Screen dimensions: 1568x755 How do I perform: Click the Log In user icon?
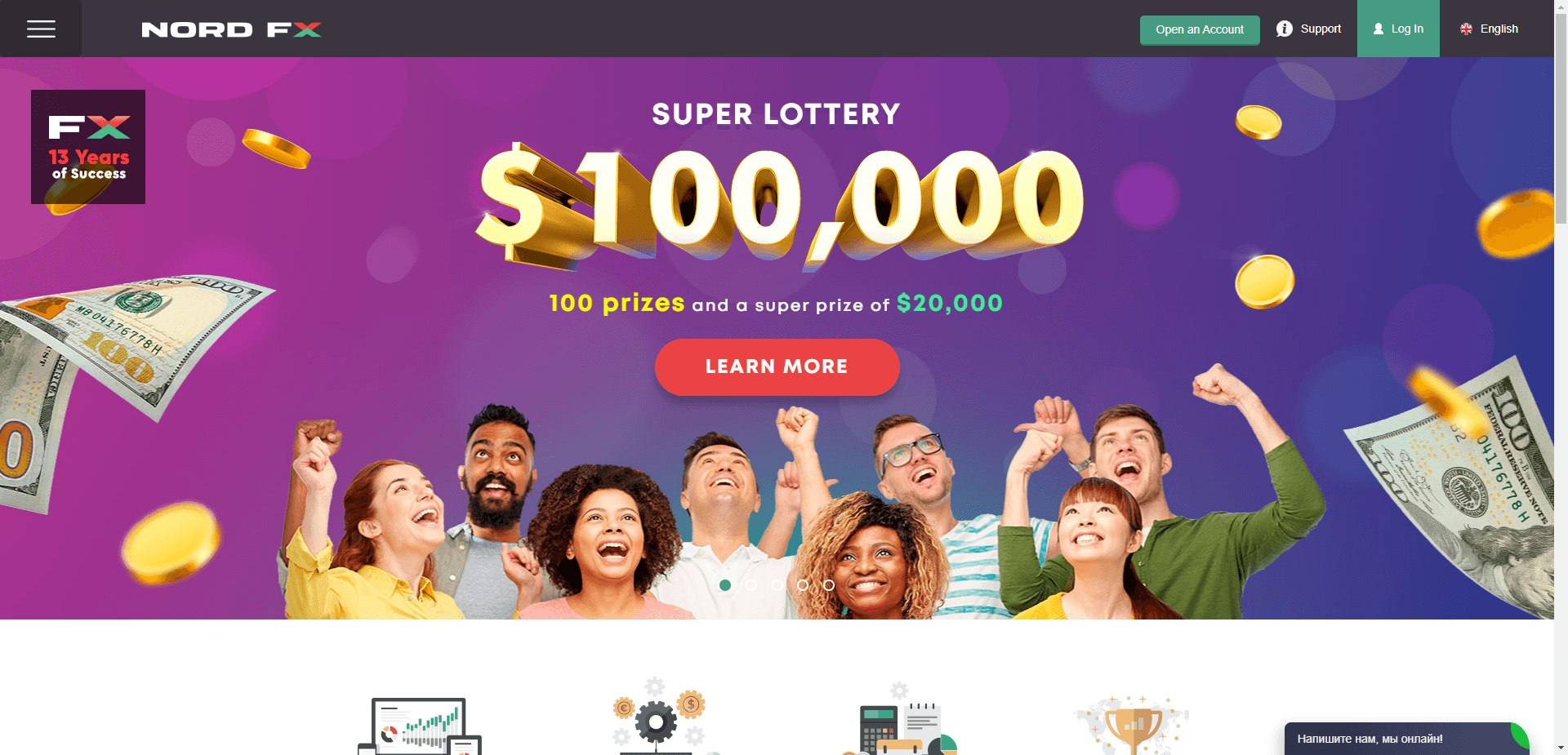(1379, 29)
